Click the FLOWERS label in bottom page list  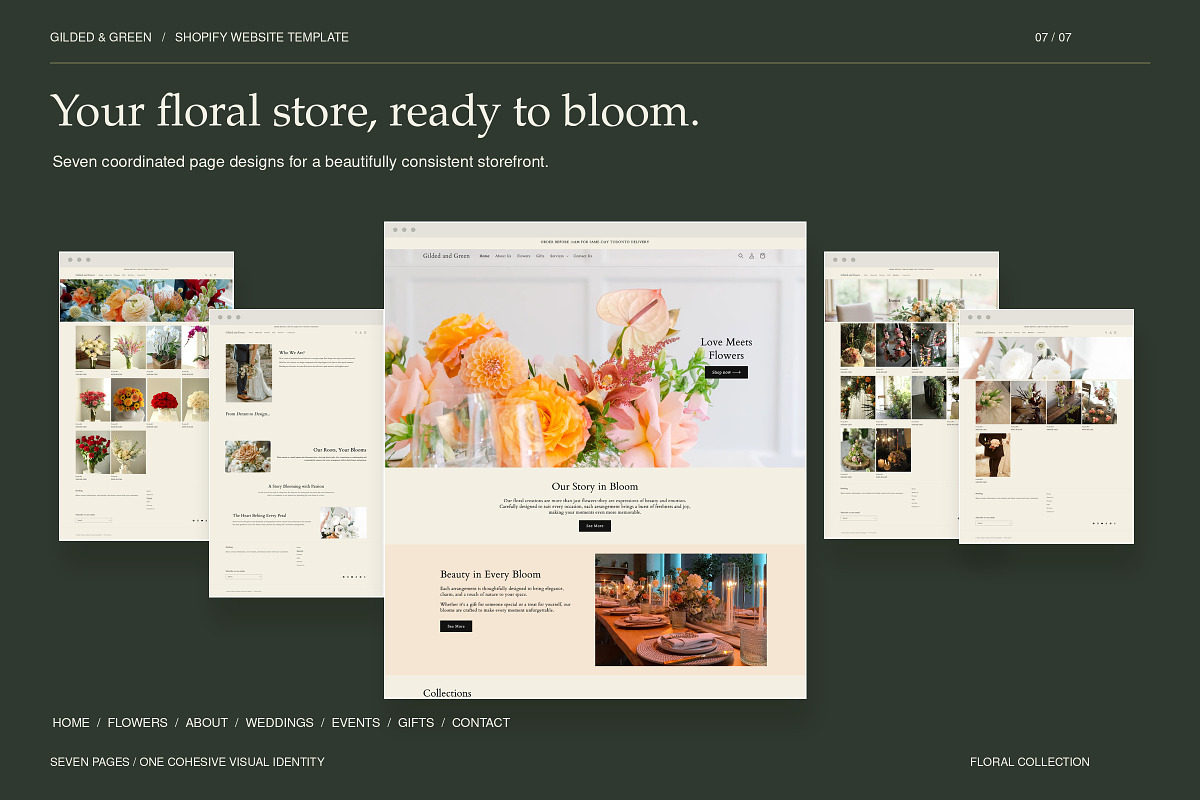point(137,722)
